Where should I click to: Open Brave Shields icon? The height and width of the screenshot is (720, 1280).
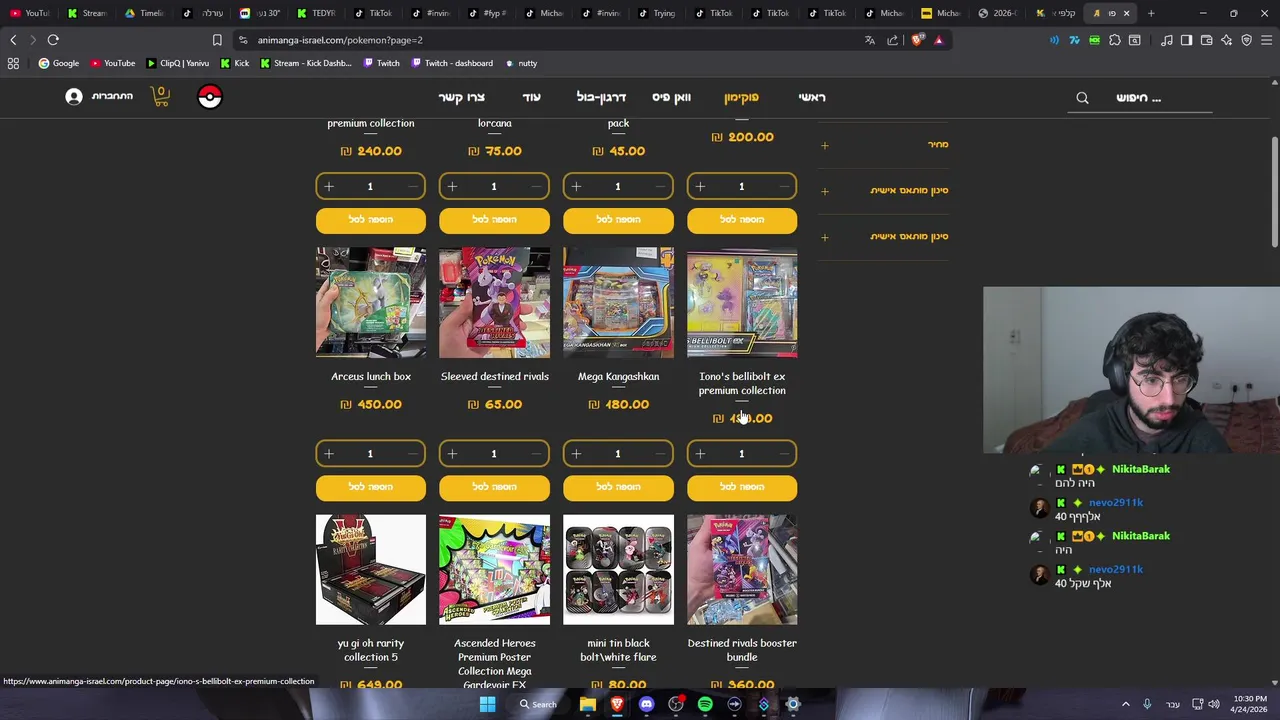pos(917,40)
